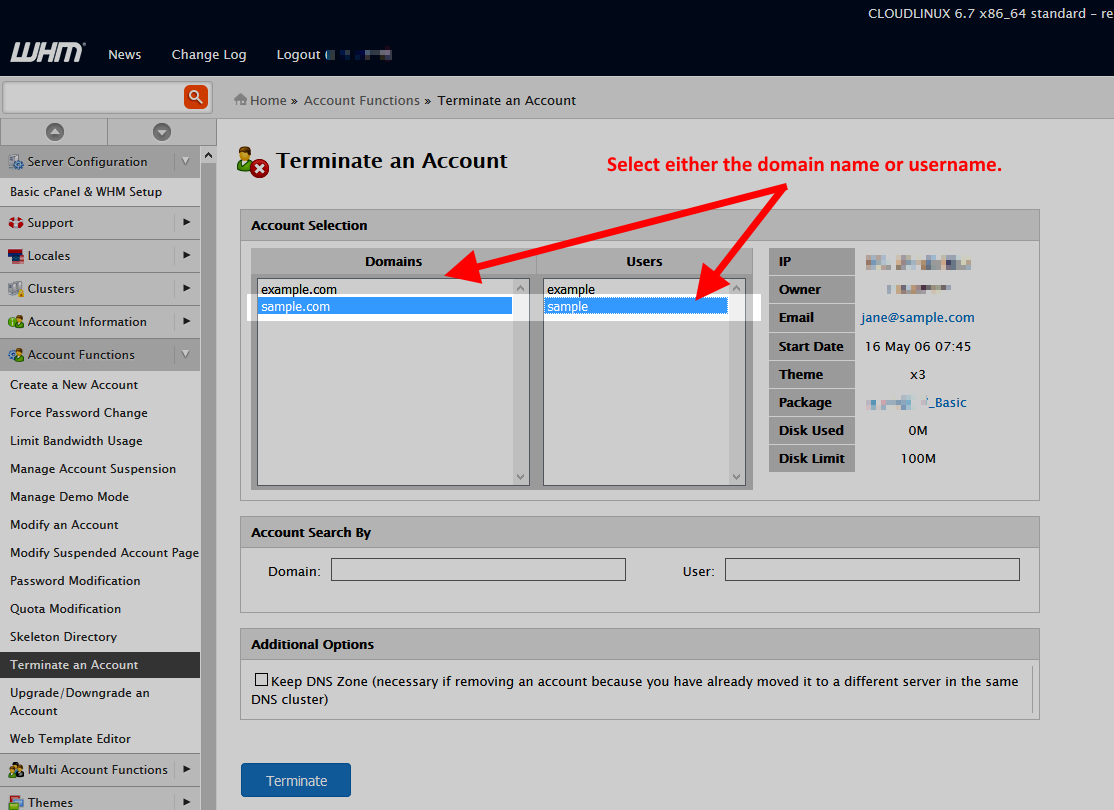The height and width of the screenshot is (810, 1114).
Task: Open Change Log in top menu
Action: coord(208,55)
